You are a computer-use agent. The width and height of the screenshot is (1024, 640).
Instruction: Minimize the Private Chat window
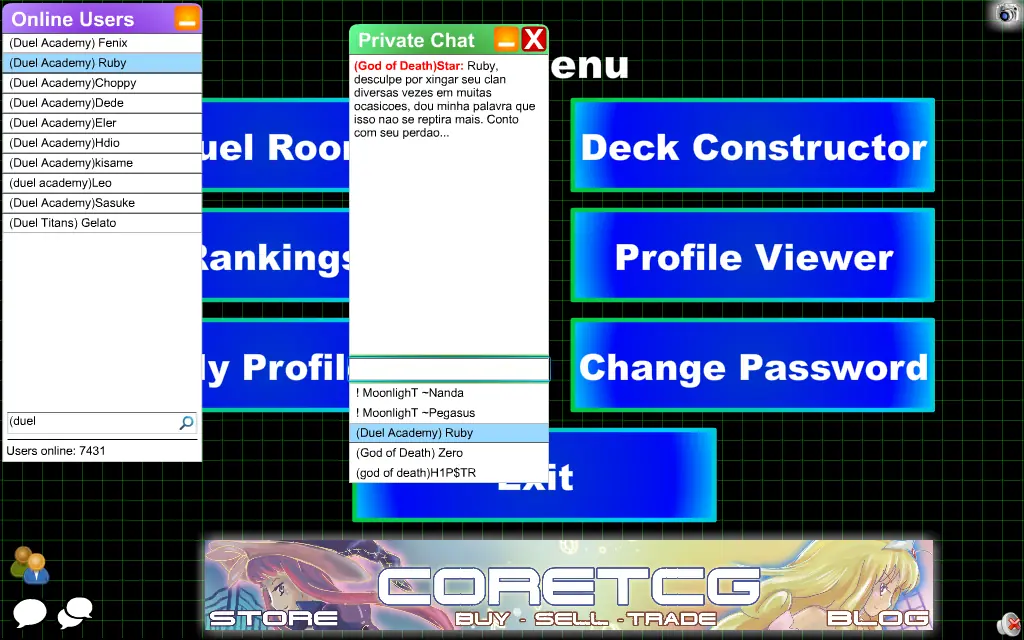pos(506,40)
